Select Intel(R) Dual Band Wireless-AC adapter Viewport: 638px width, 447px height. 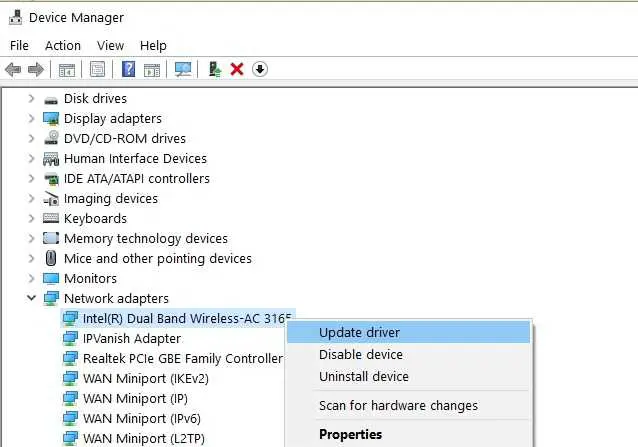point(187,318)
